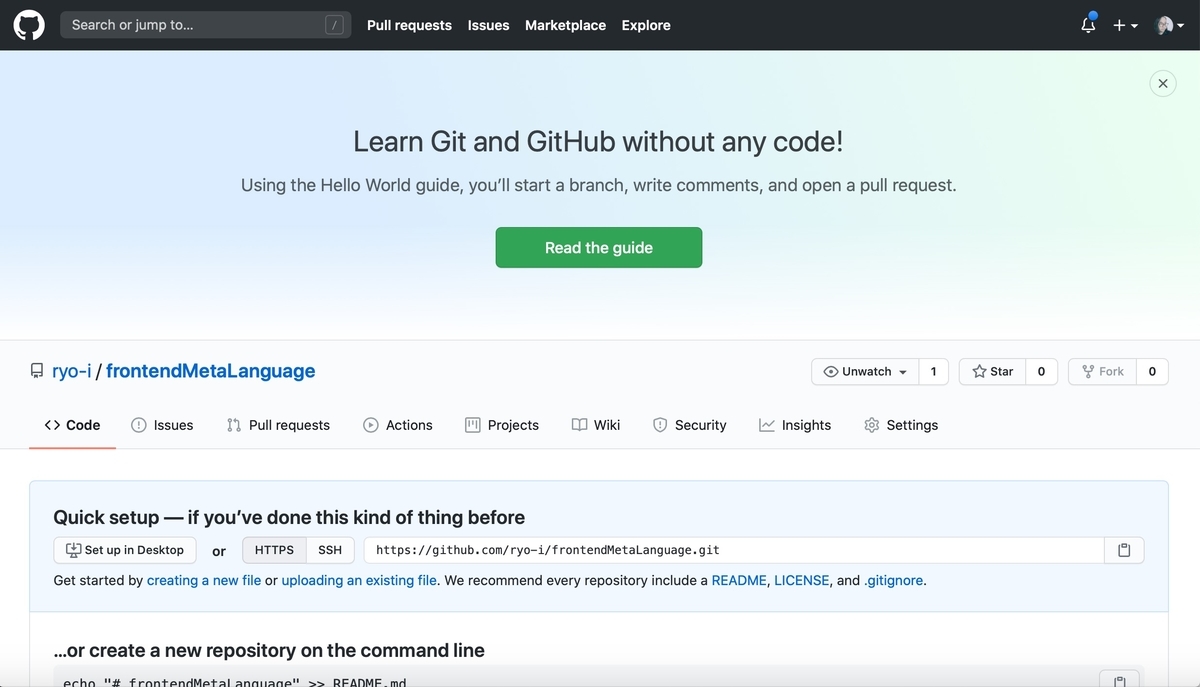
Task: Select the SSH clone option
Action: coord(330,550)
